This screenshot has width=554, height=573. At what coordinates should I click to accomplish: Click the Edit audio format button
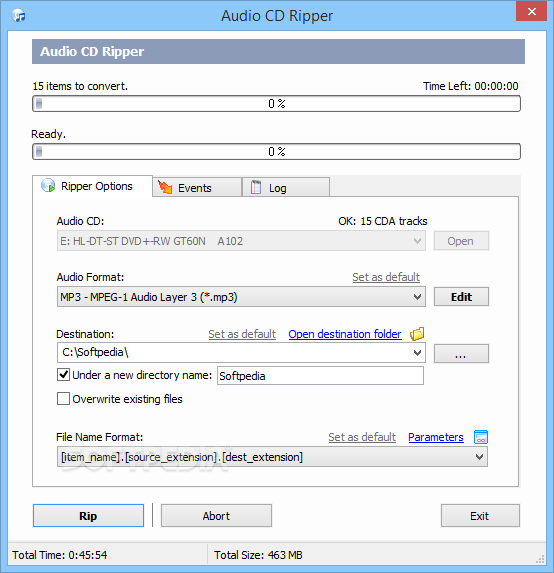point(461,297)
